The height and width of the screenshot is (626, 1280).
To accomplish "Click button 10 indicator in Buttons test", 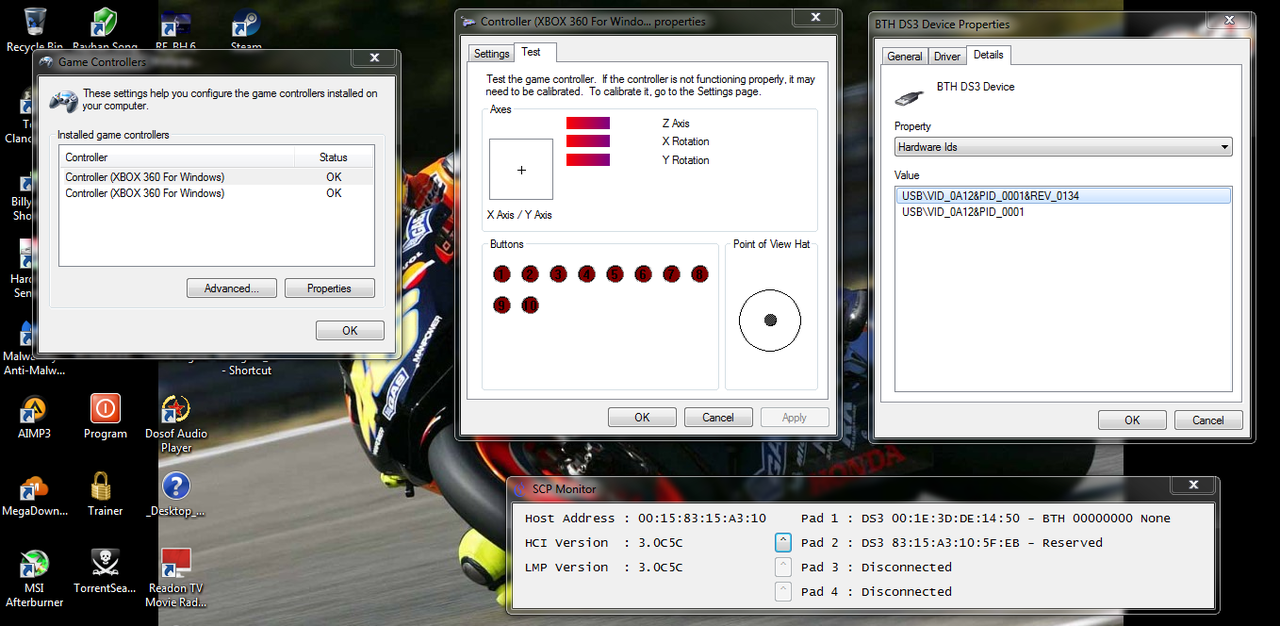I will coord(530,305).
